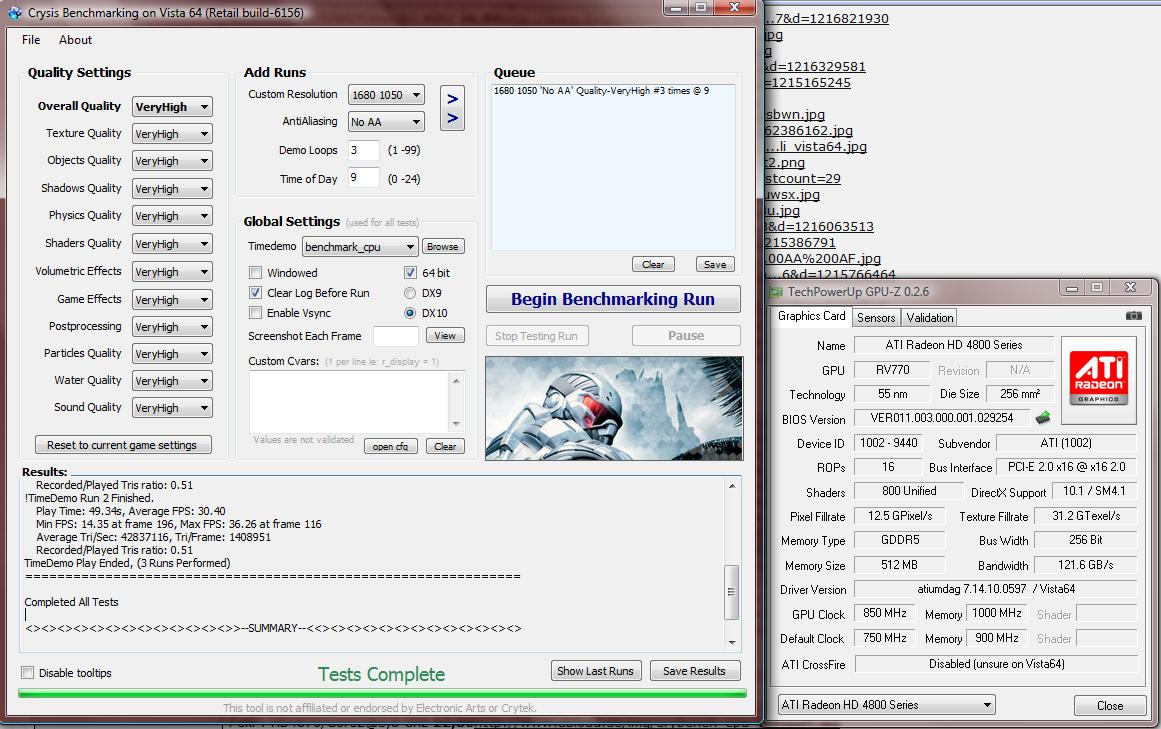Click the Driver Version atiumdag field

[x=996, y=589]
